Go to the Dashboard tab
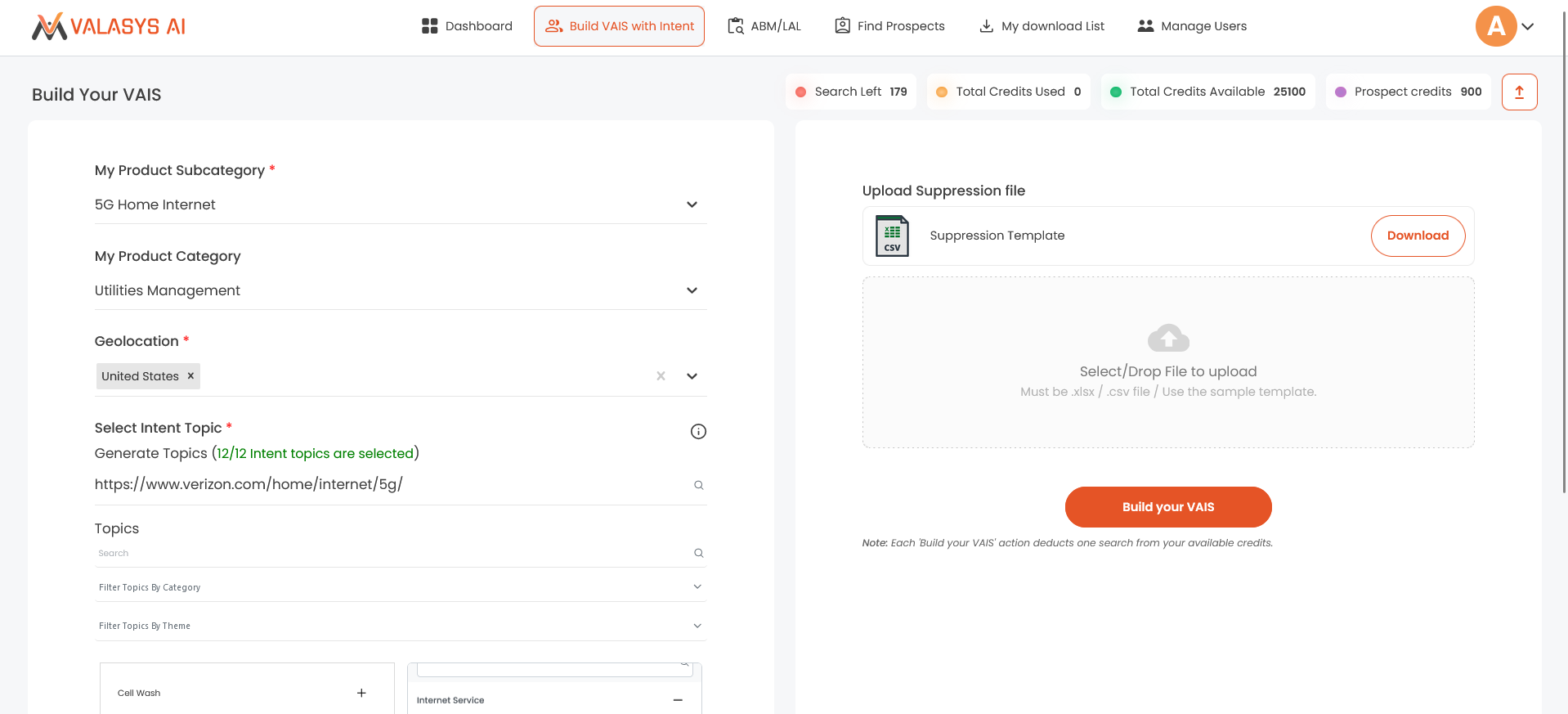The width and height of the screenshot is (1568, 714). (467, 26)
